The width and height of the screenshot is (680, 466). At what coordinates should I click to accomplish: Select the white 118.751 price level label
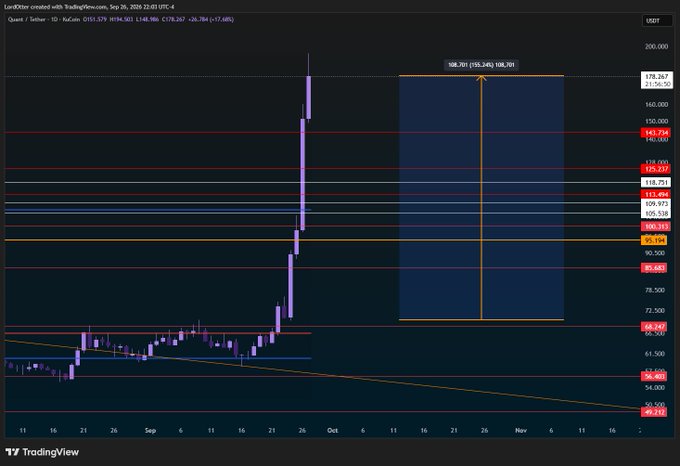tap(656, 183)
